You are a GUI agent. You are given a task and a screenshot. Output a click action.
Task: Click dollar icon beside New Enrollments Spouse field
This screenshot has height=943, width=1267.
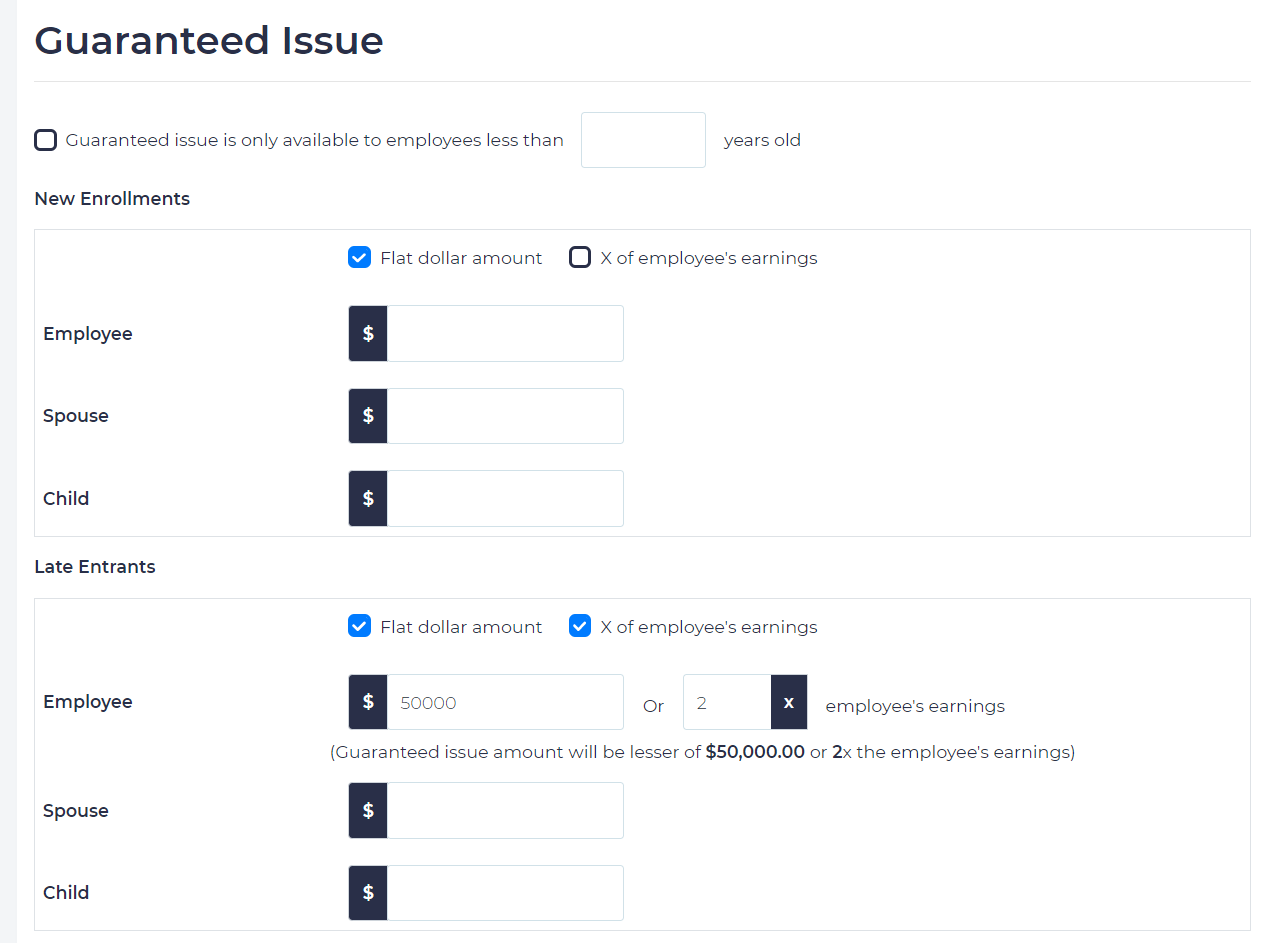368,416
